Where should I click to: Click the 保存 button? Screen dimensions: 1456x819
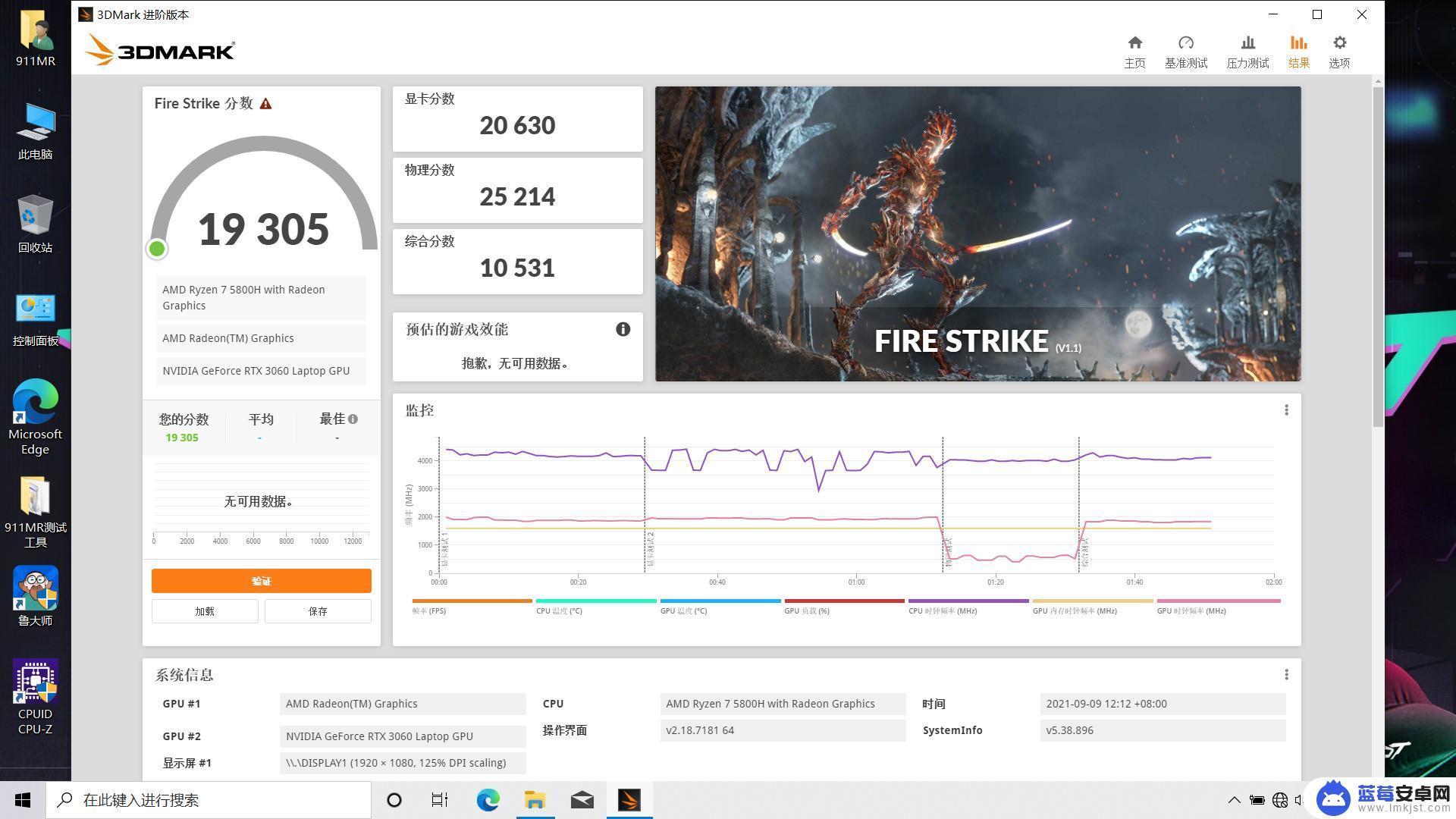click(318, 611)
